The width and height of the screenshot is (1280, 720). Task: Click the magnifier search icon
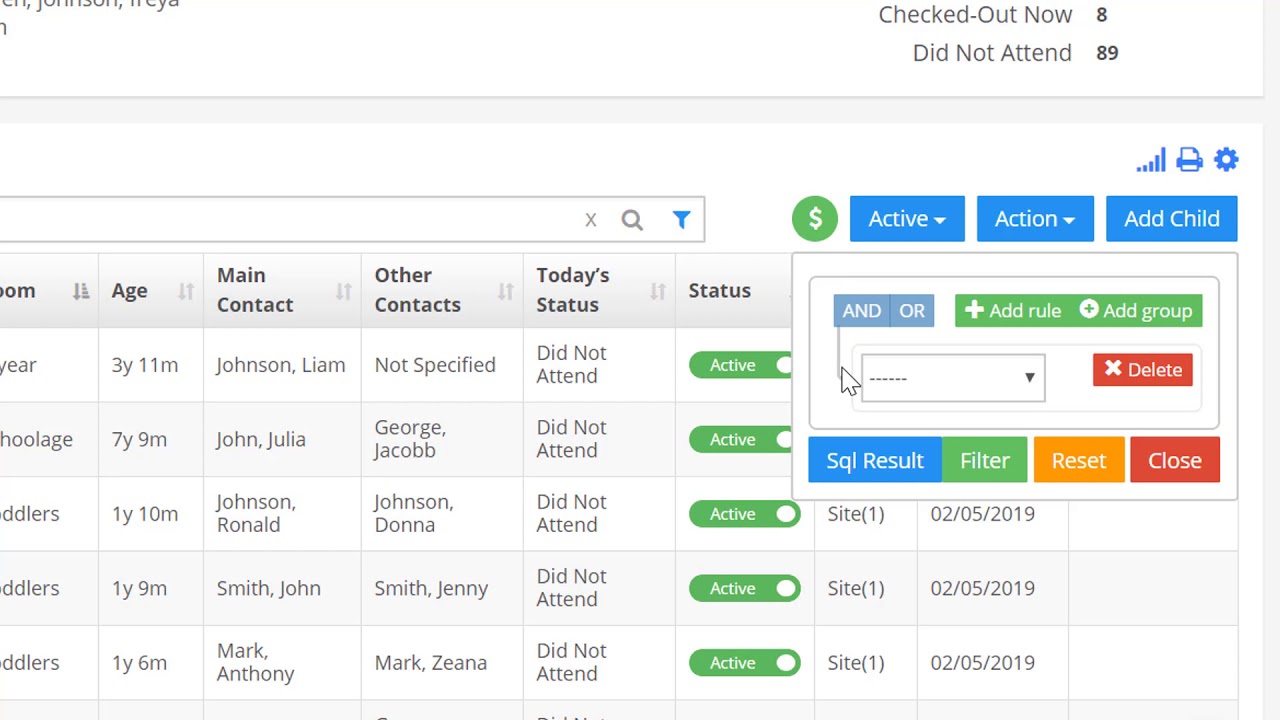tap(632, 220)
